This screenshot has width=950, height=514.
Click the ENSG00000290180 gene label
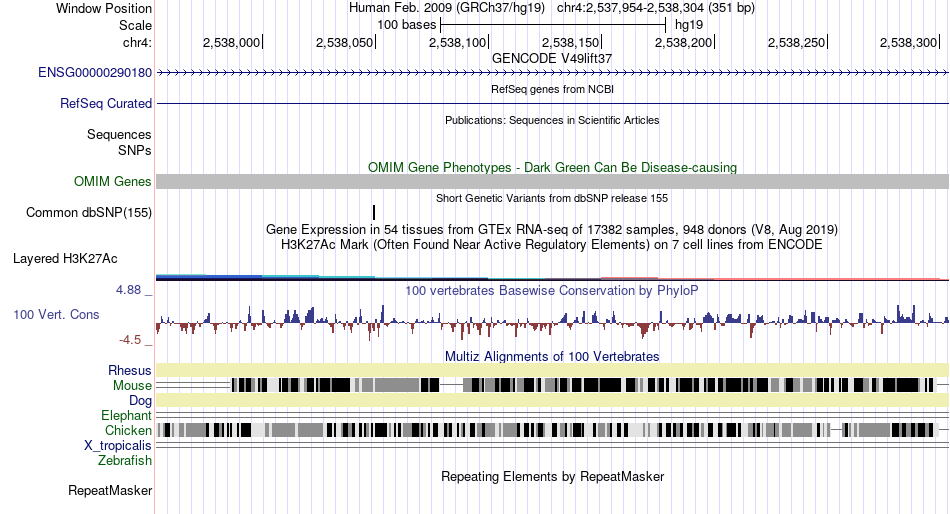[95, 73]
